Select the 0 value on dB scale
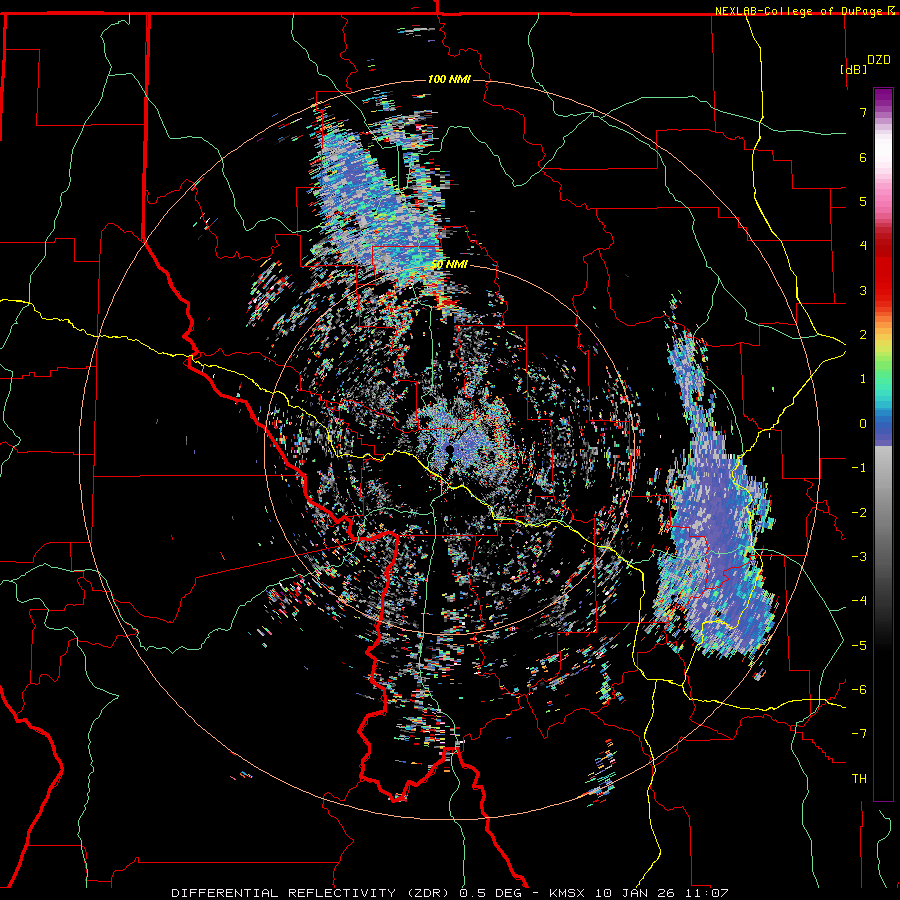The image size is (900, 900). point(863,424)
